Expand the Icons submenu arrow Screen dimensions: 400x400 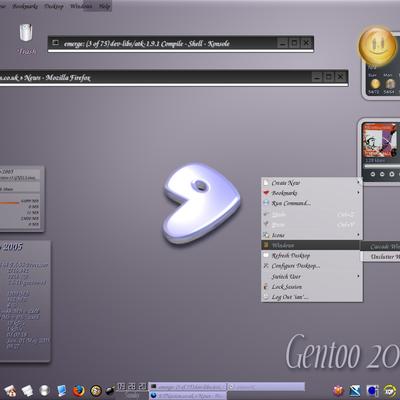click(358, 235)
